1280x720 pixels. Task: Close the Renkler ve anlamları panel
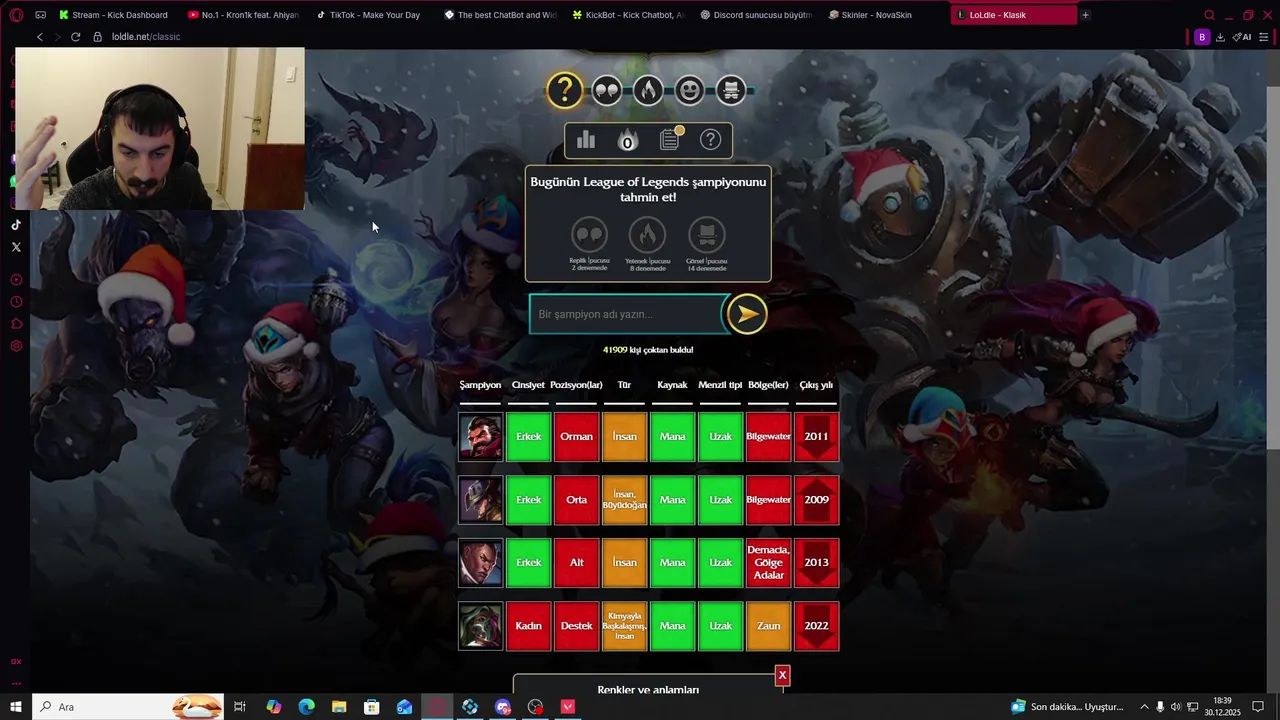[x=782, y=675]
